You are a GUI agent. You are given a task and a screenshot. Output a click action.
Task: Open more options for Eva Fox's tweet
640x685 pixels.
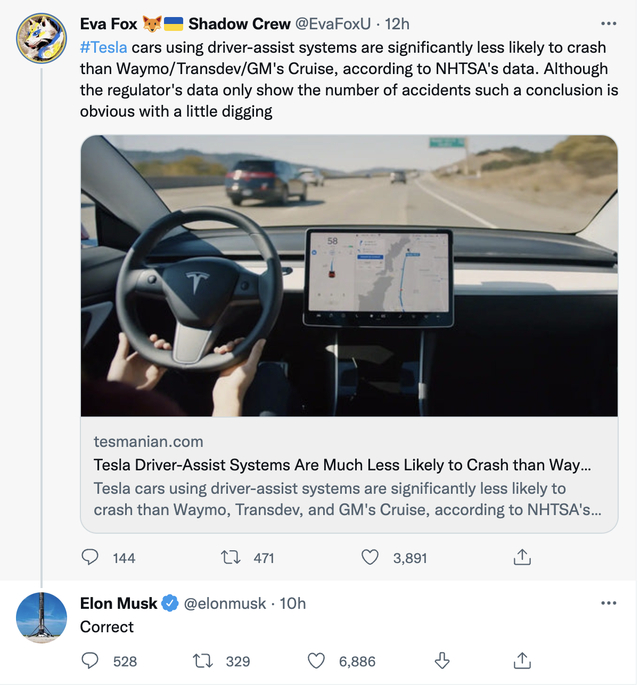click(x=608, y=23)
